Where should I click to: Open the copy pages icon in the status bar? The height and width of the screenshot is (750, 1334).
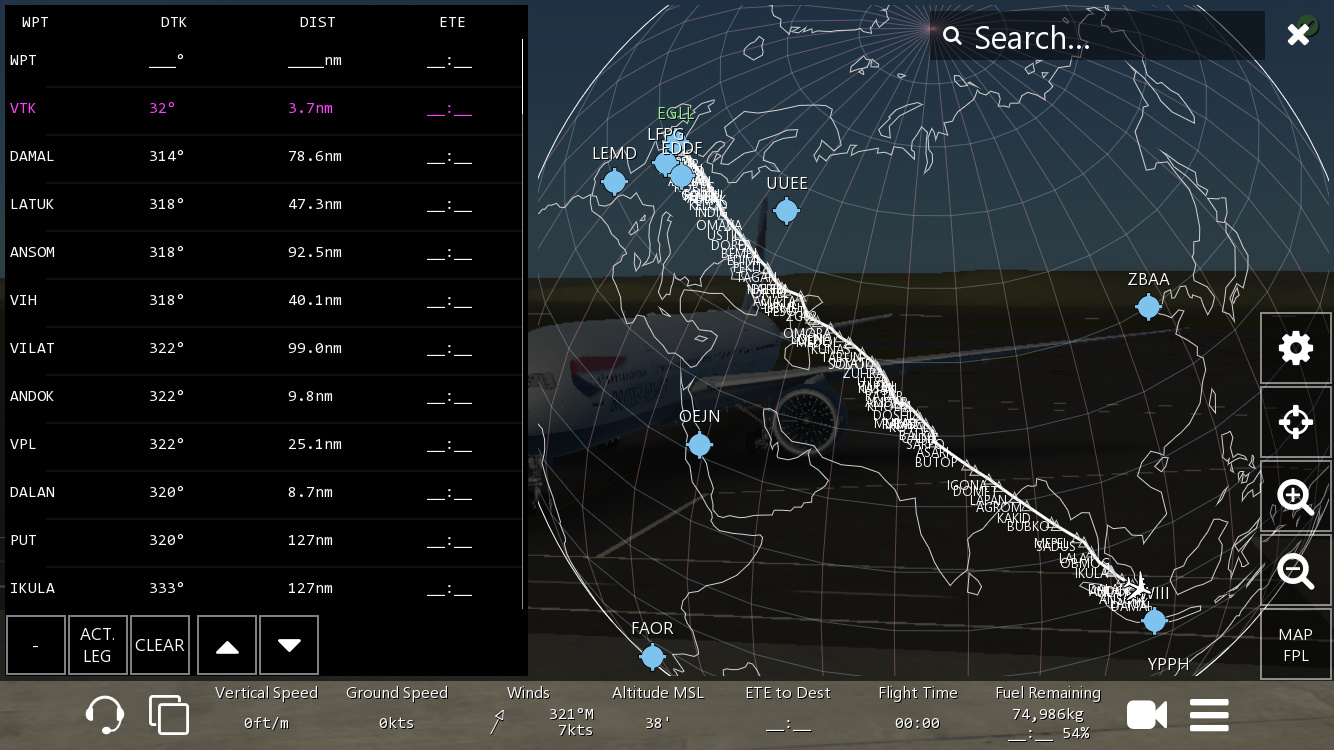coord(169,714)
